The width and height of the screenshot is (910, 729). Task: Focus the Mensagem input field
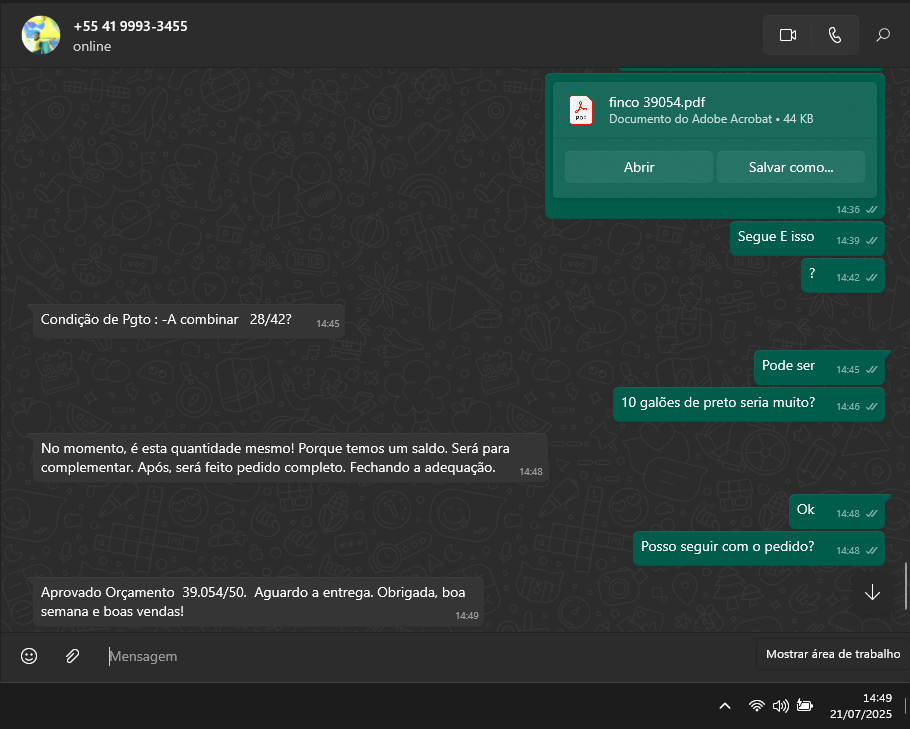tap(420, 656)
